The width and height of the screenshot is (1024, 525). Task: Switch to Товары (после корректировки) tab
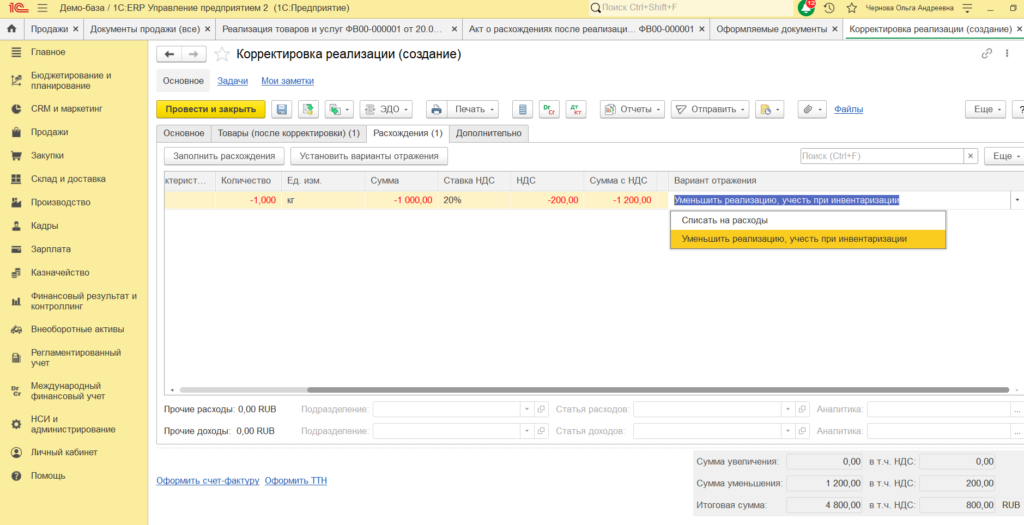[x=289, y=133]
